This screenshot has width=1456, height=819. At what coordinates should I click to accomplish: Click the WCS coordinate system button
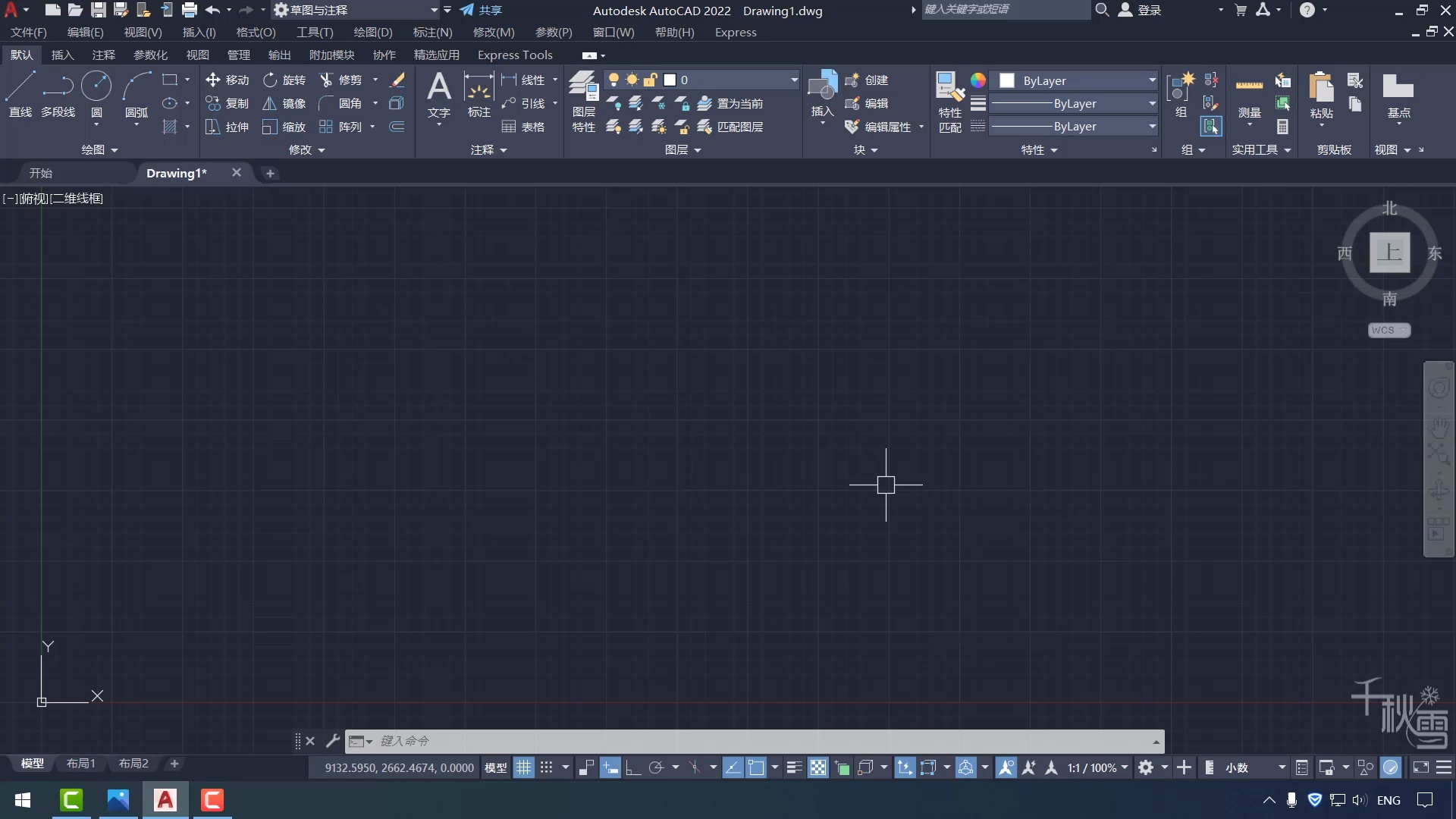click(x=1389, y=330)
